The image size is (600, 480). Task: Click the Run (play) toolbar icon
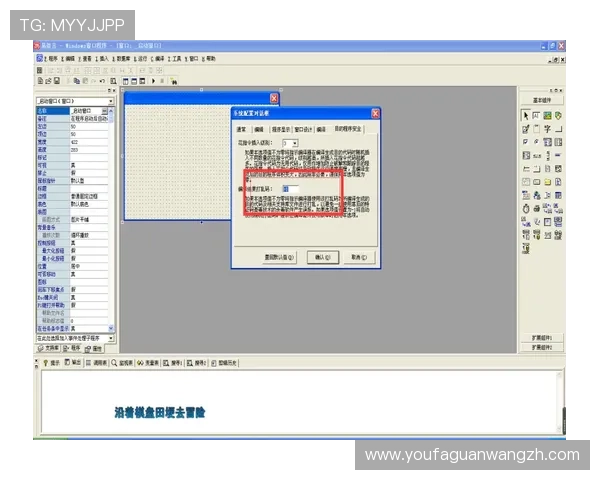pos(153,81)
